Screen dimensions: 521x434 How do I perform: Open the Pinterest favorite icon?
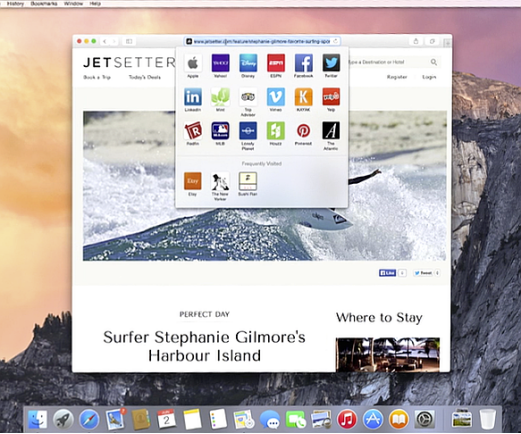click(303, 131)
